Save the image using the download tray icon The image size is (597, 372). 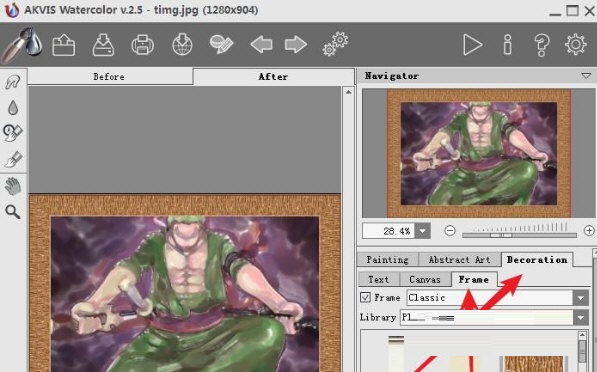[103, 45]
